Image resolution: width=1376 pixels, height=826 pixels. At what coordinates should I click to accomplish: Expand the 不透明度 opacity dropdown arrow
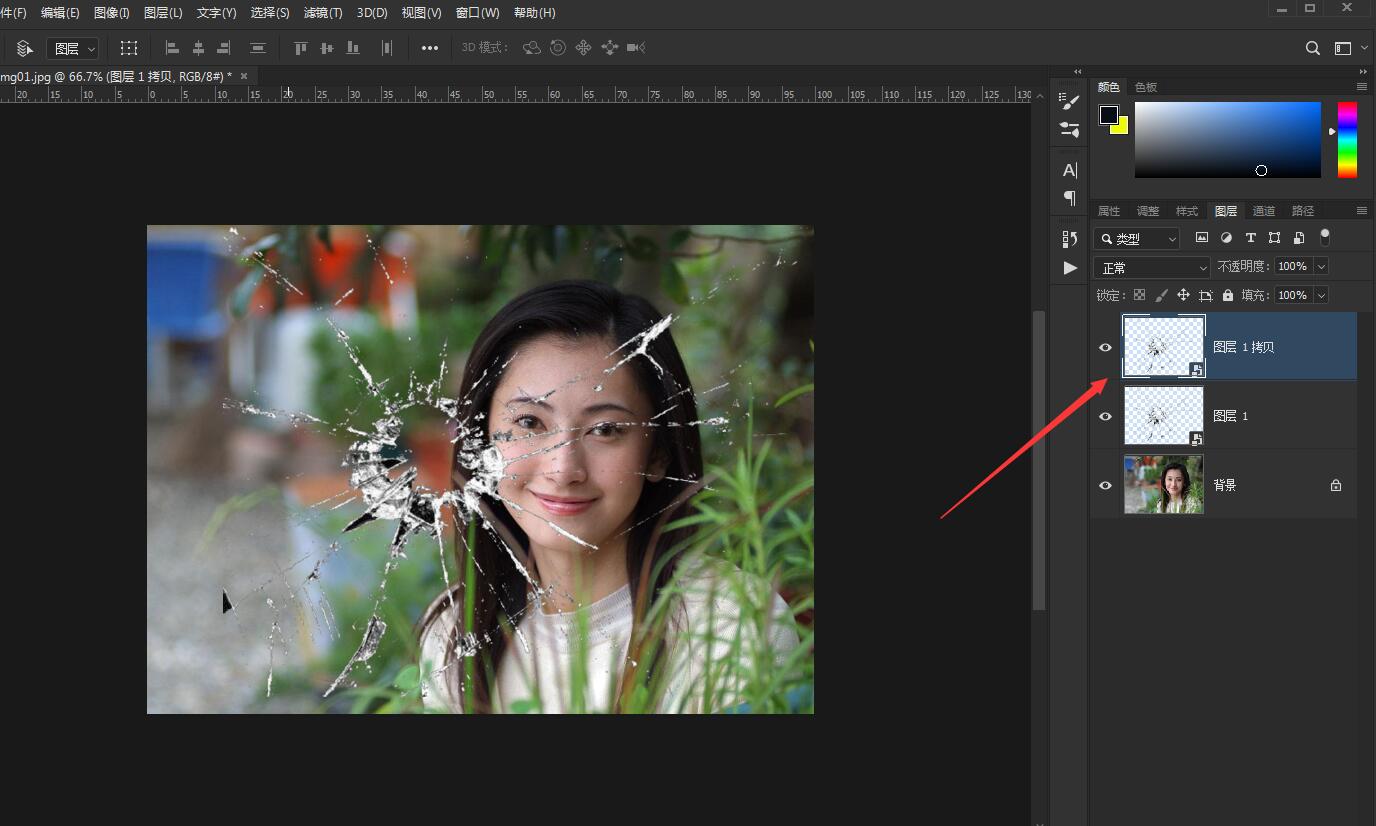coord(1321,267)
